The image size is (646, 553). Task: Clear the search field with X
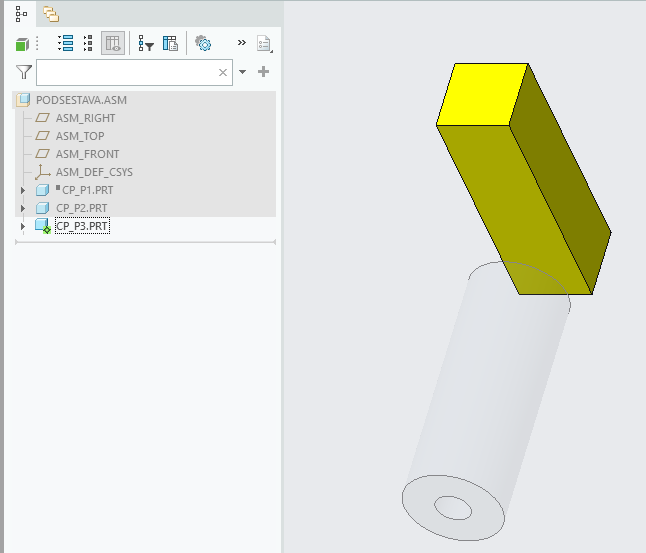(x=223, y=72)
